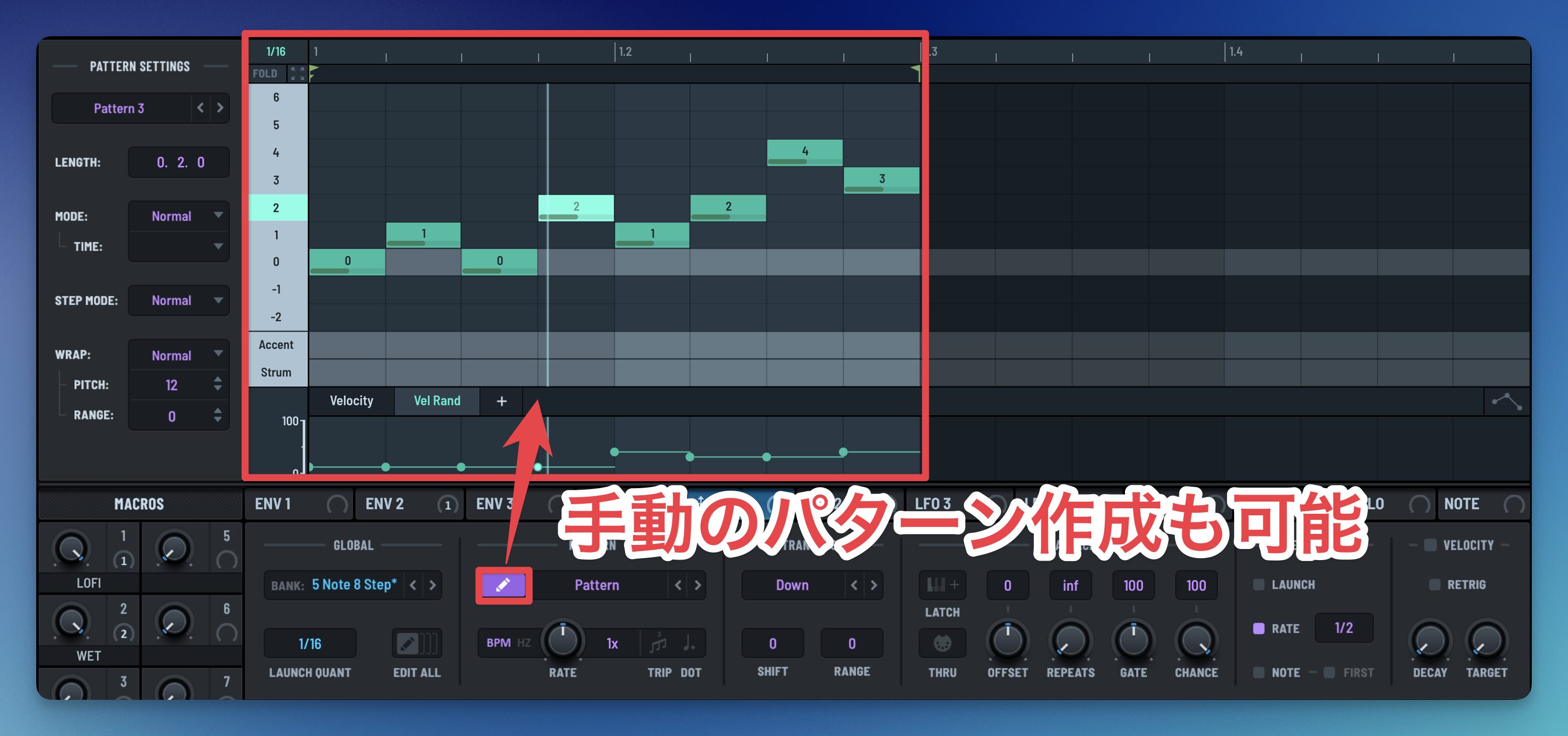Click the pencil edit pattern button
This screenshot has height=736, width=1568.
point(503,585)
